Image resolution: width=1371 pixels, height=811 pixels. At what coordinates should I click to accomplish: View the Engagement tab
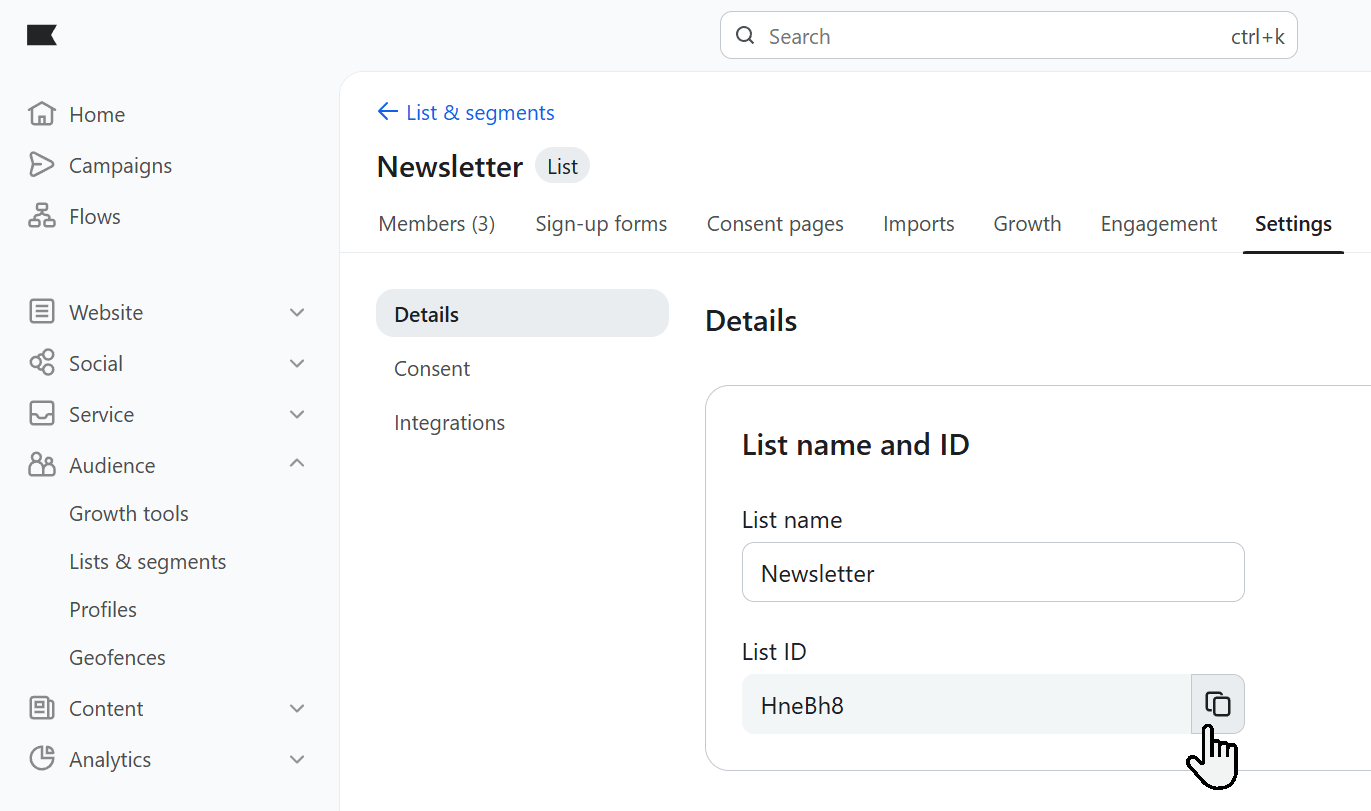(x=1159, y=224)
